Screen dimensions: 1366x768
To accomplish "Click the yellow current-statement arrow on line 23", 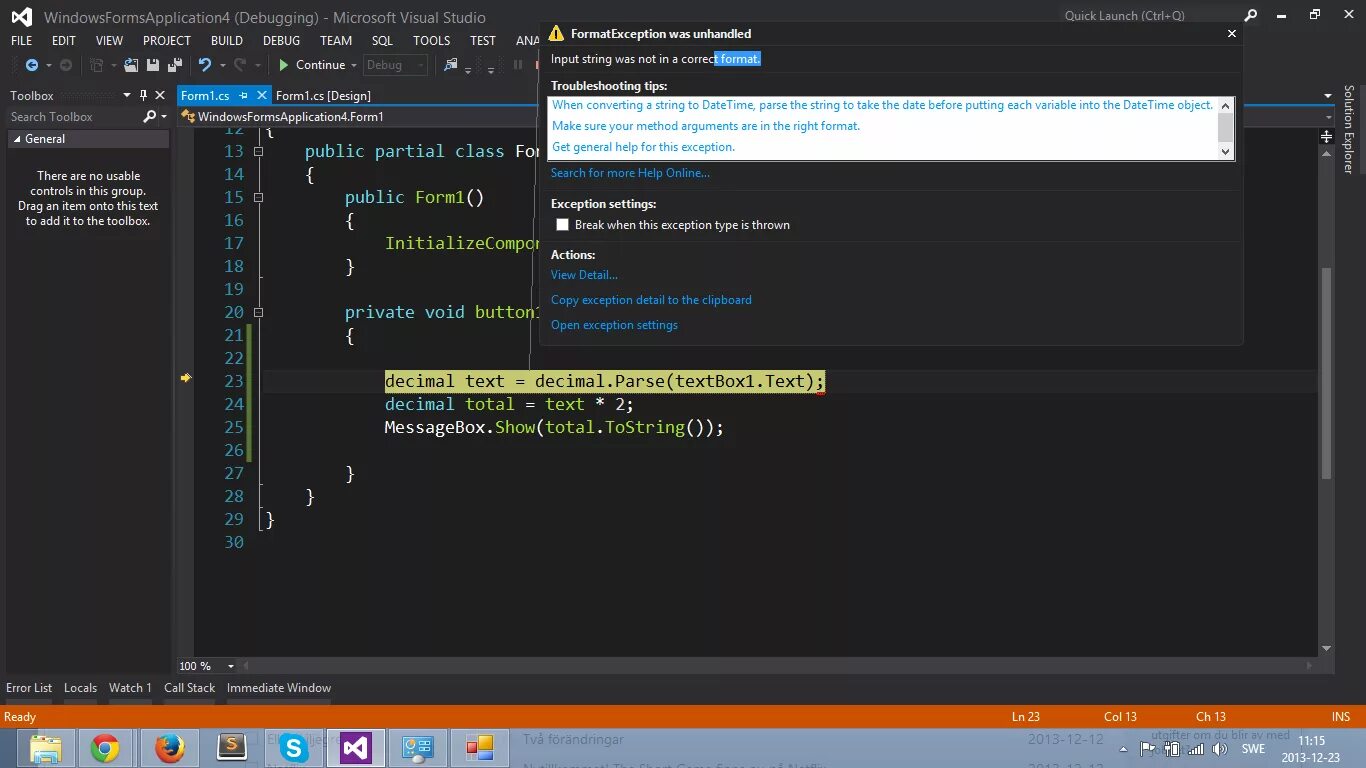I will 185,378.
